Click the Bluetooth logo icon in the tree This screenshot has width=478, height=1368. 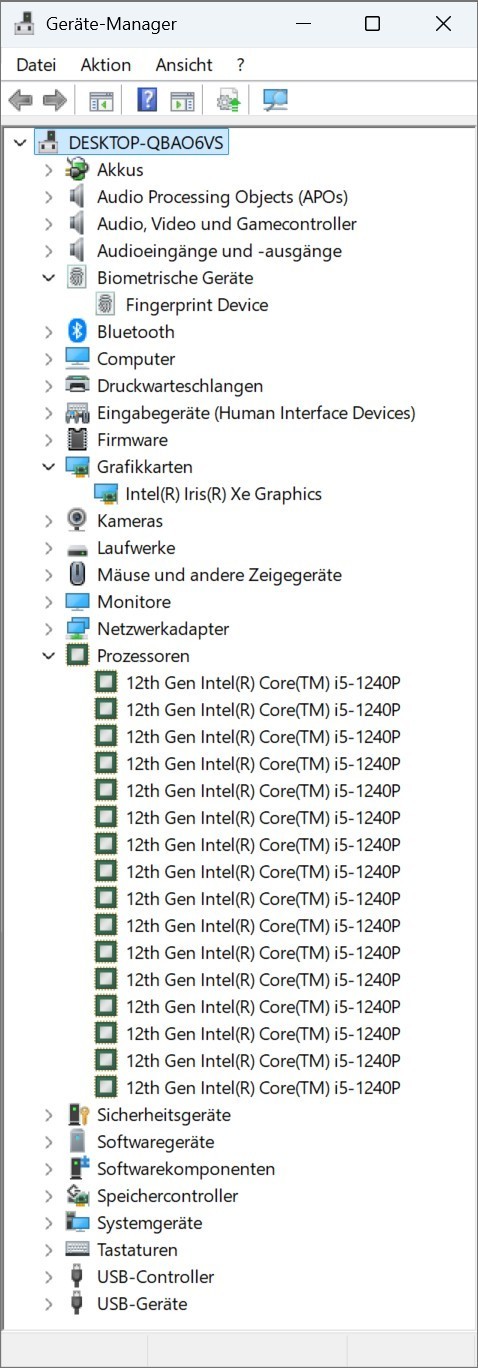point(77,332)
